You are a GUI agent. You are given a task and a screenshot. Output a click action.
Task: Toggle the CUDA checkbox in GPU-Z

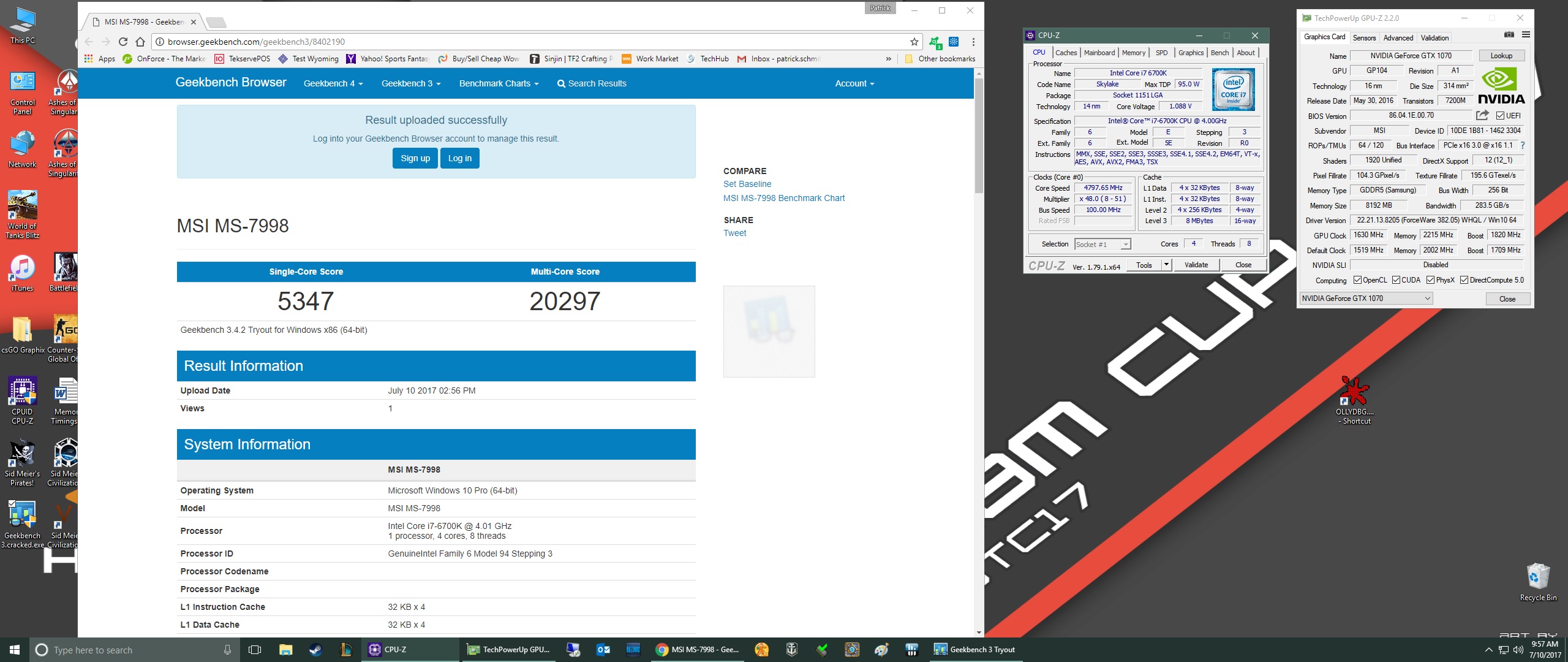pyautogui.click(x=1396, y=280)
